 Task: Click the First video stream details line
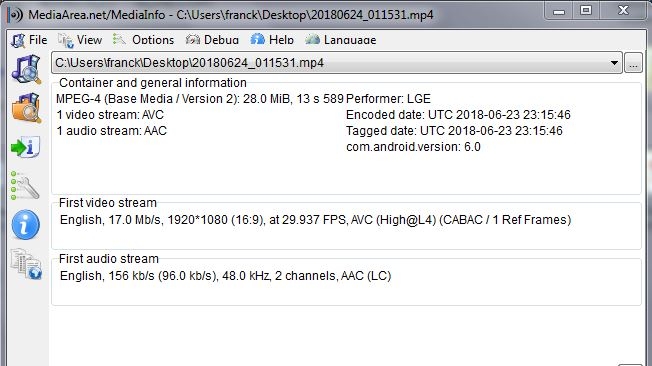coord(315,220)
